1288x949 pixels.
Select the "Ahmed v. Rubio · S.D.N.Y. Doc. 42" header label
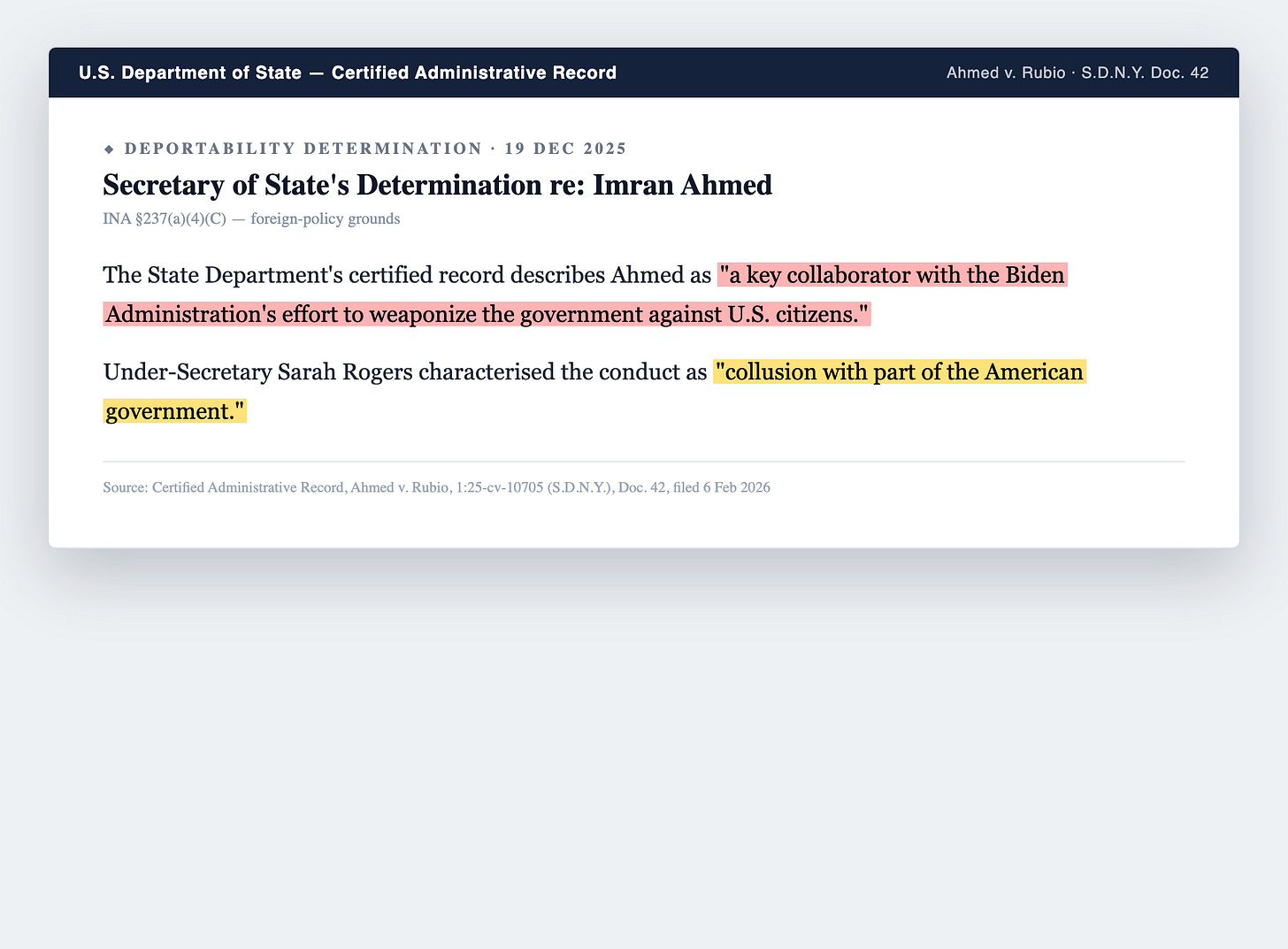click(x=1077, y=73)
